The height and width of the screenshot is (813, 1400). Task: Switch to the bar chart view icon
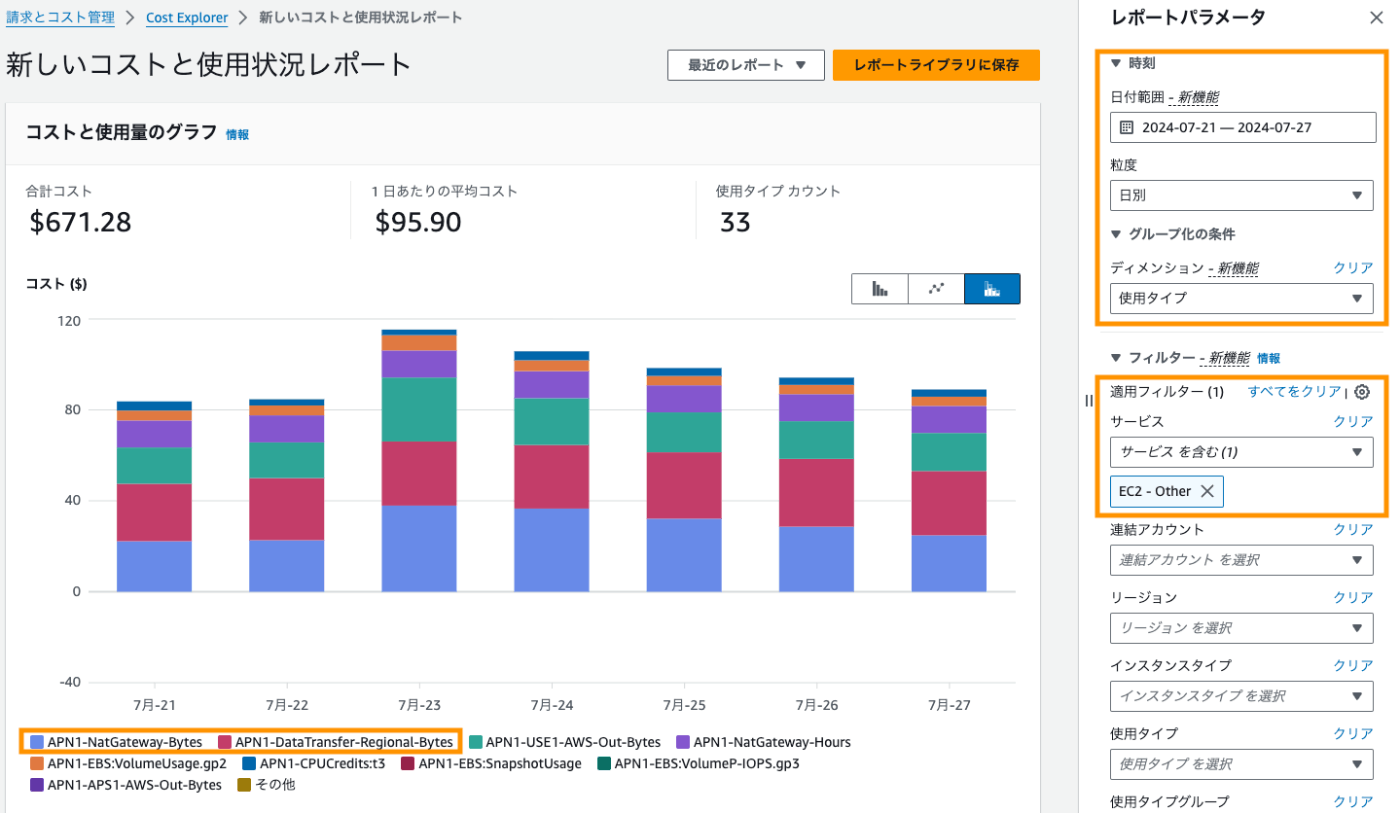880,288
